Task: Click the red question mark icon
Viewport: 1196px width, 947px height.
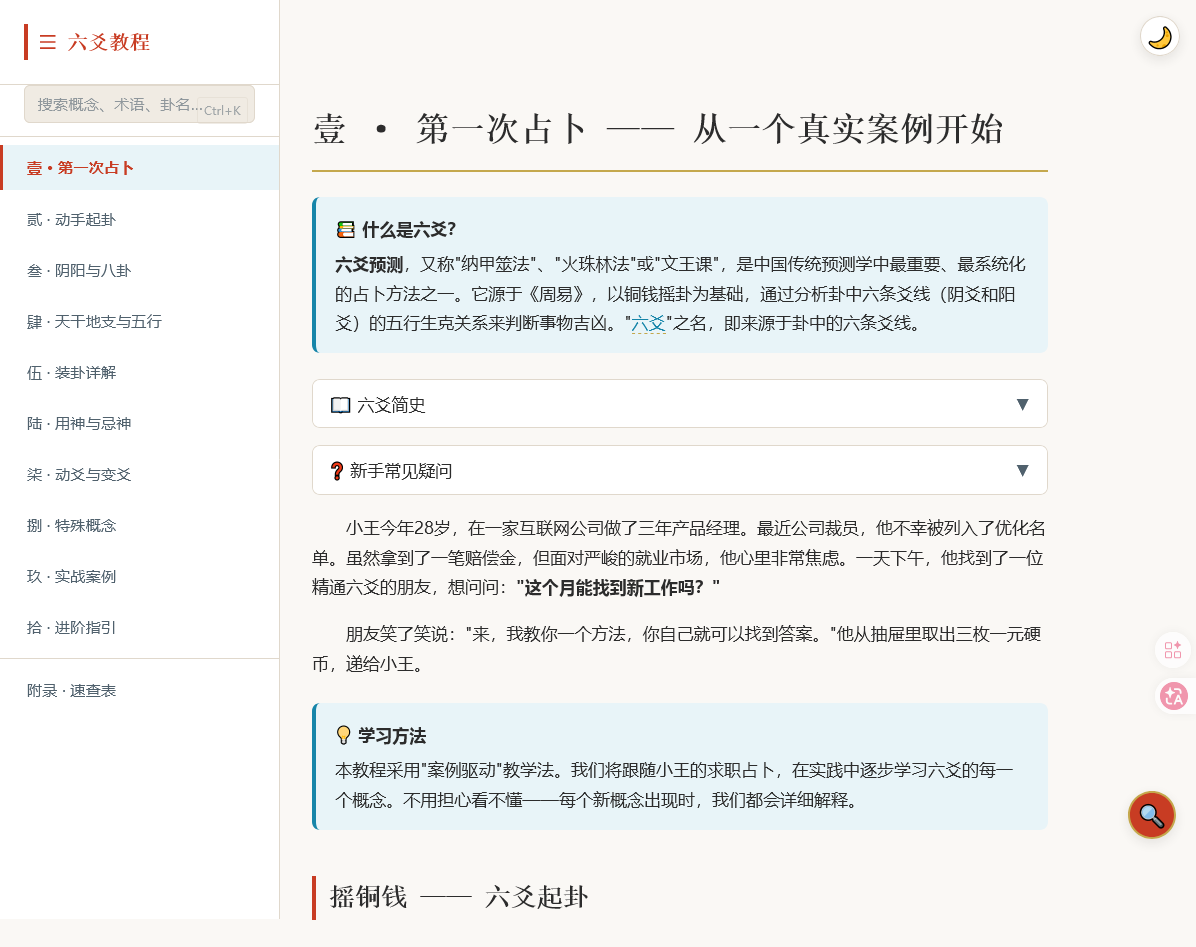Action: pos(336,471)
